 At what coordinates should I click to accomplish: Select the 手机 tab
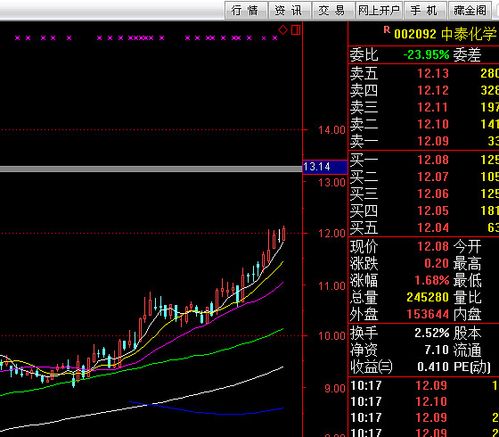425,10
